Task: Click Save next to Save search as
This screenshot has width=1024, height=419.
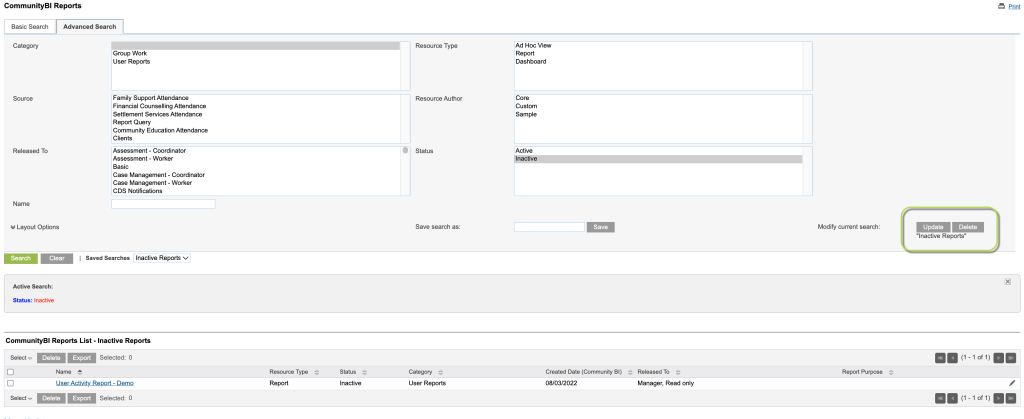Action: pyautogui.click(x=601, y=227)
